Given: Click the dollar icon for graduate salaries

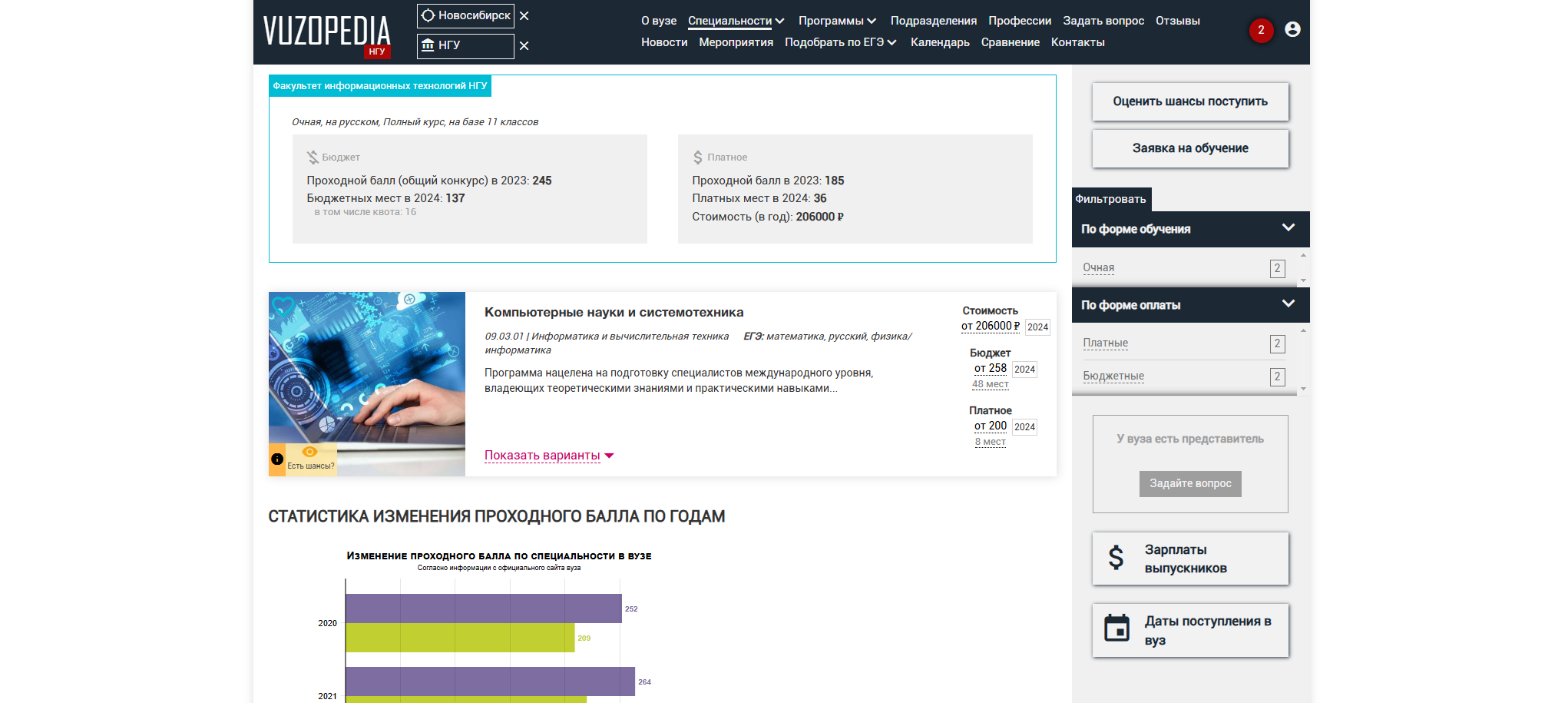Looking at the screenshot, I should click(1116, 558).
